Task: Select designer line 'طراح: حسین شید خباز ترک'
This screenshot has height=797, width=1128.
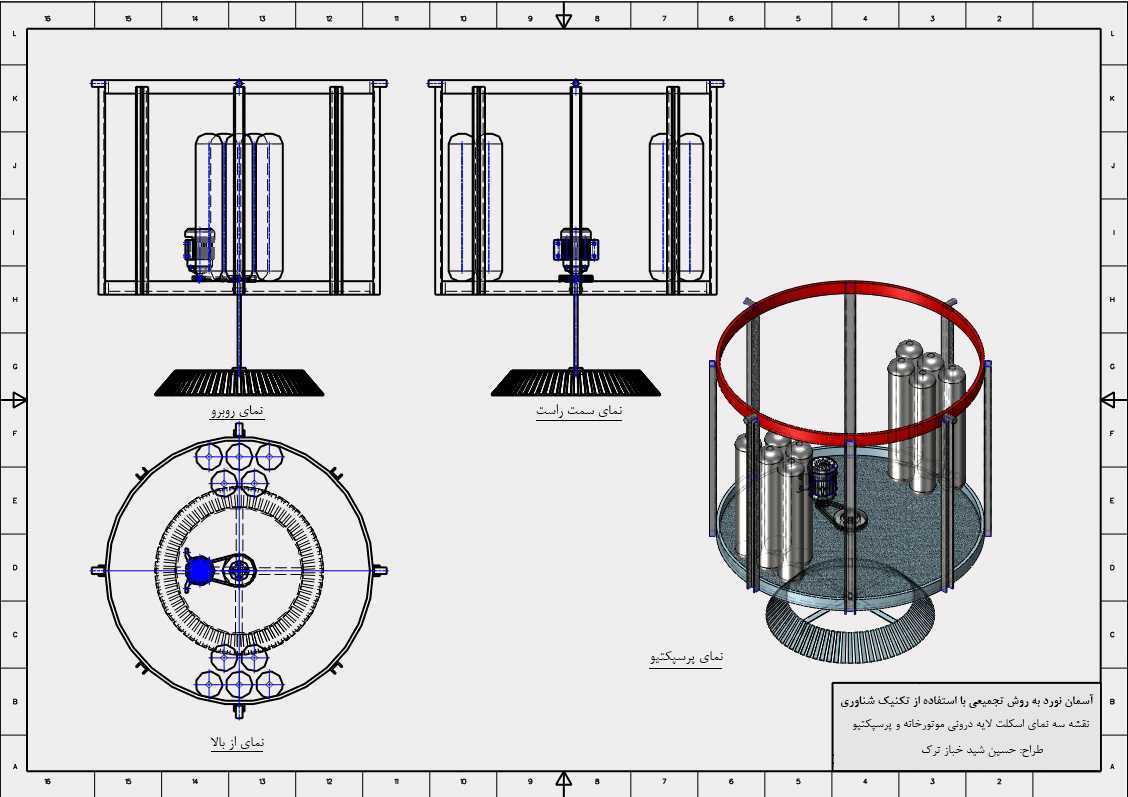Action: click(983, 750)
